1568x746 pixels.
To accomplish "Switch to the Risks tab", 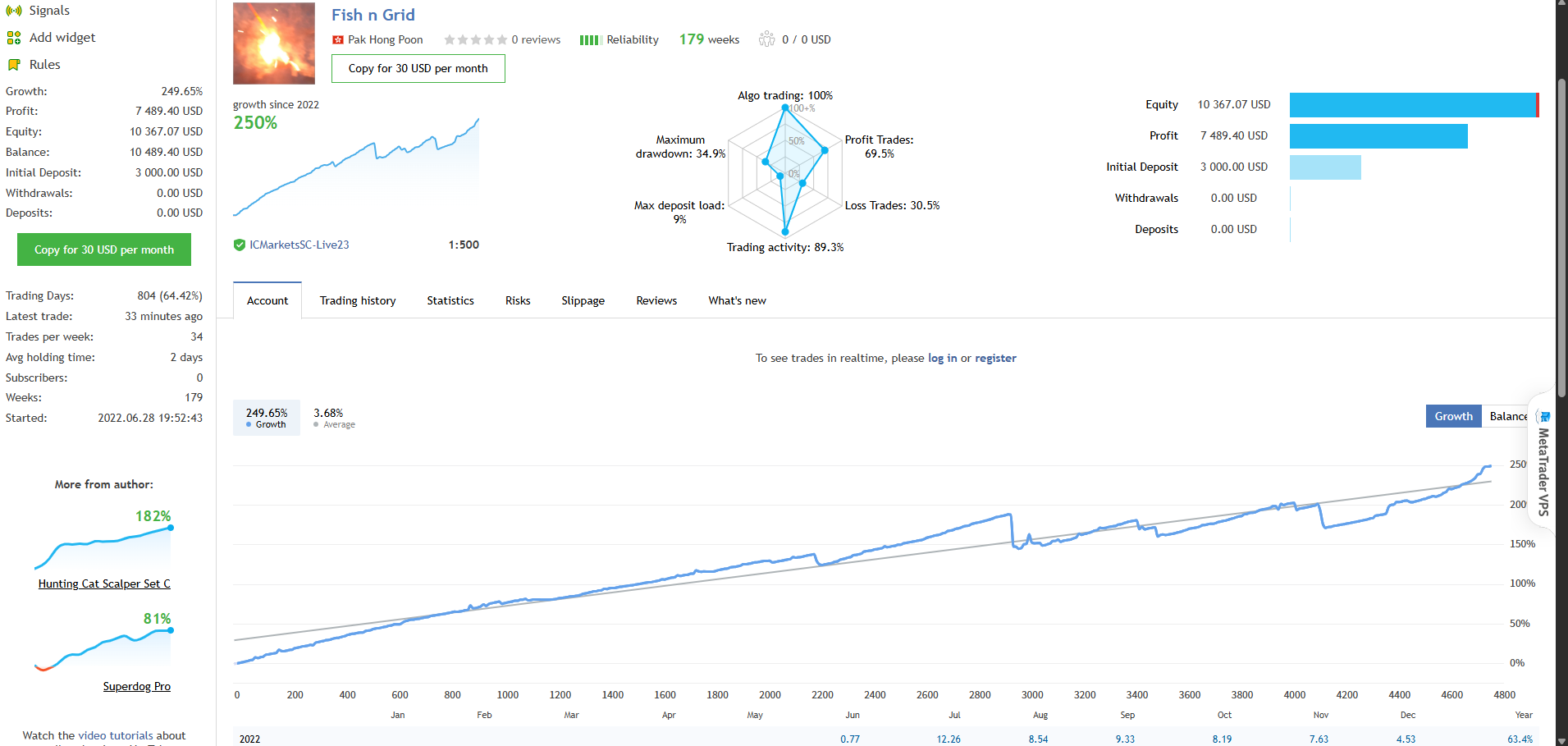I will click(x=518, y=300).
